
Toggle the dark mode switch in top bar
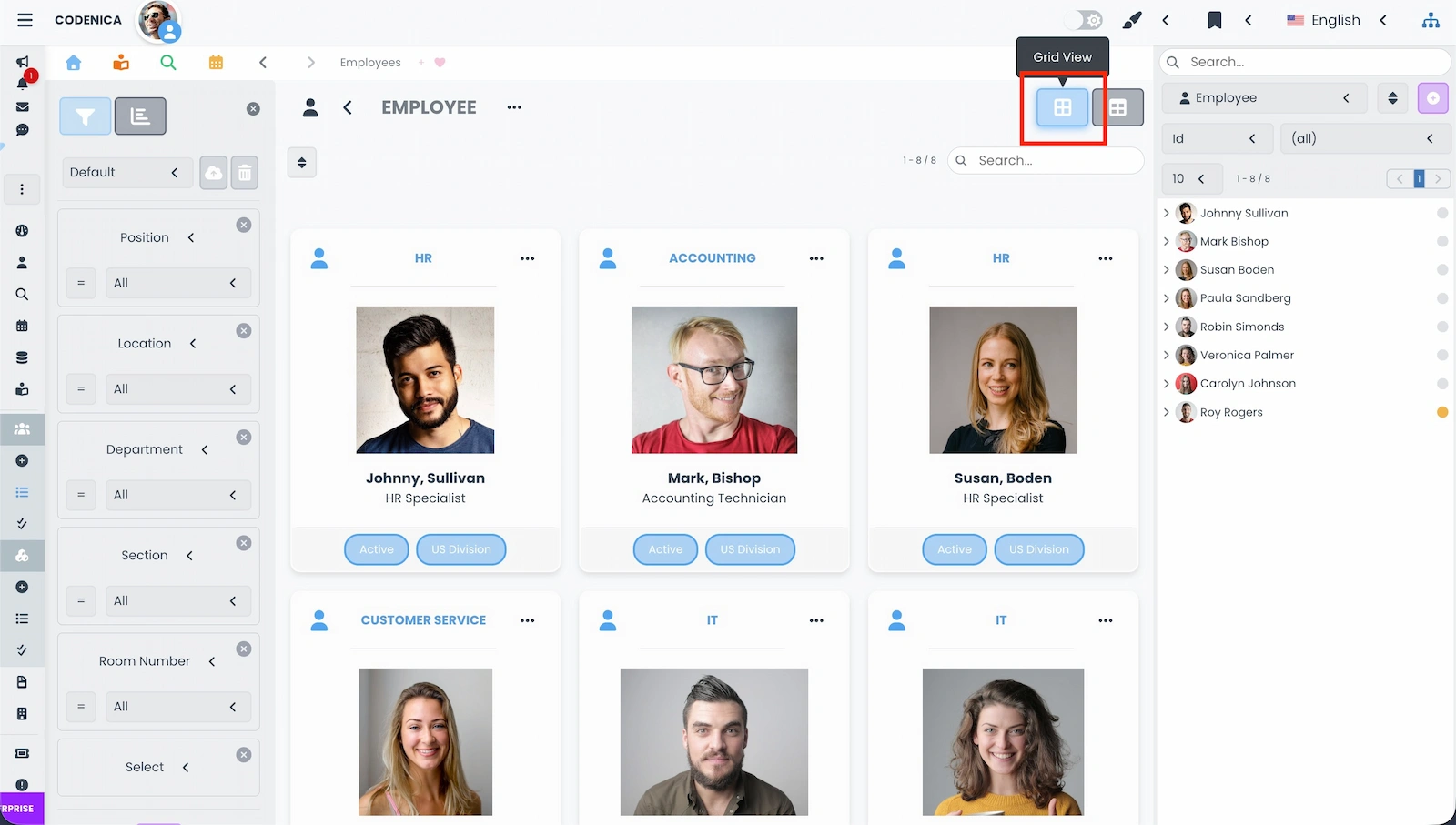pyautogui.click(x=1083, y=19)
